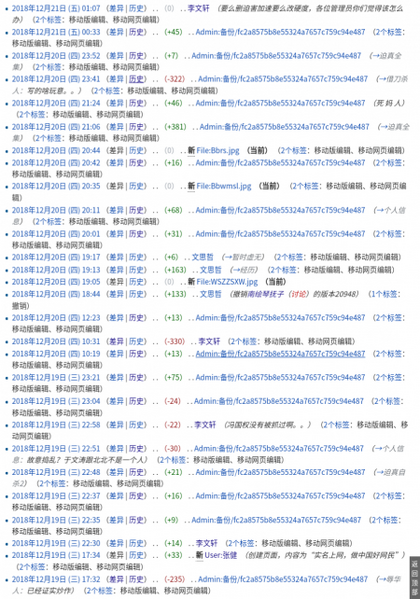Open the Admin:备份 page in the (+75) row
The image size is (420, 599).
click(x=280, y=377)
